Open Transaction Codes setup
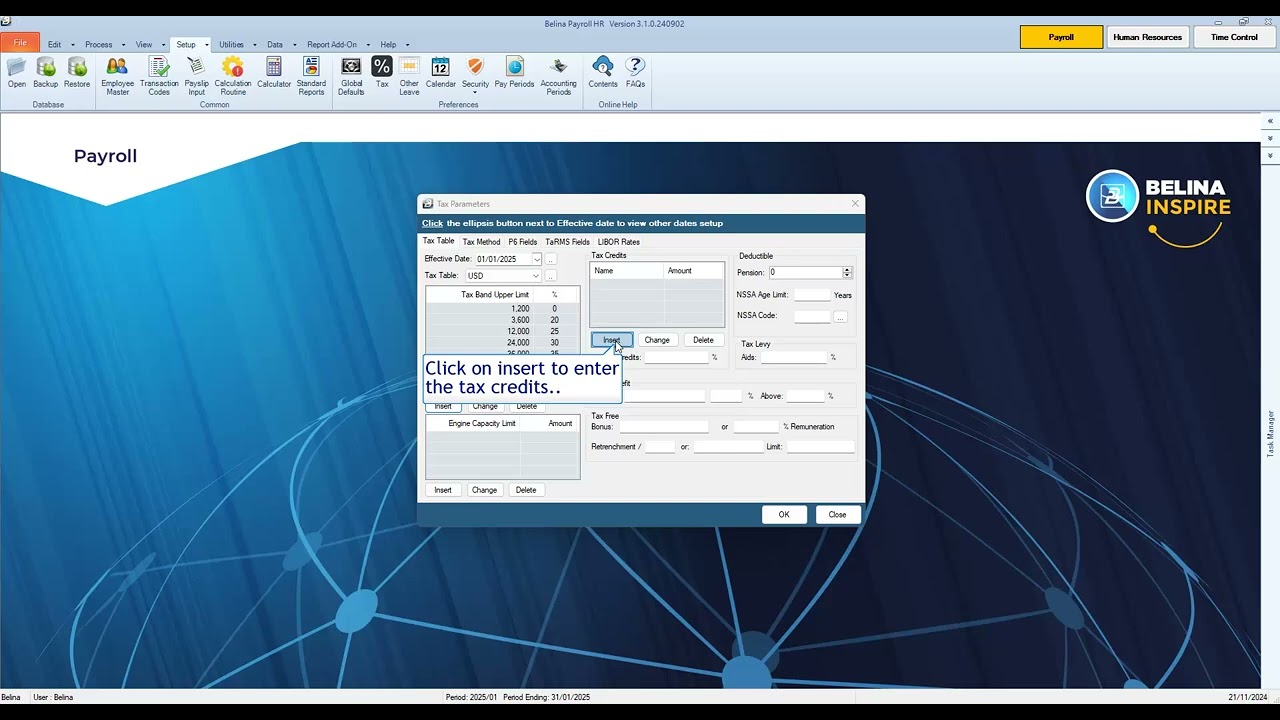This screenshot has height=720, width=1280. click(x=159, y=77)
